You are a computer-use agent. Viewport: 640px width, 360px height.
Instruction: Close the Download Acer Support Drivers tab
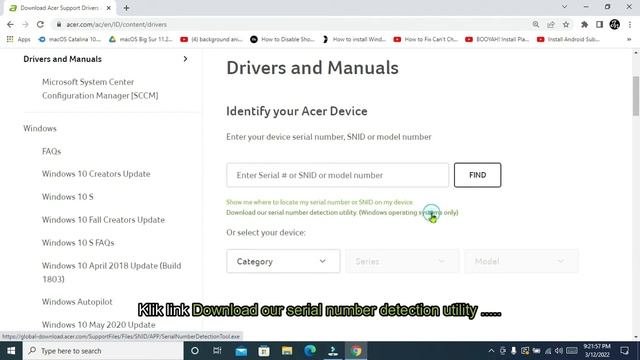coord(109,8)
